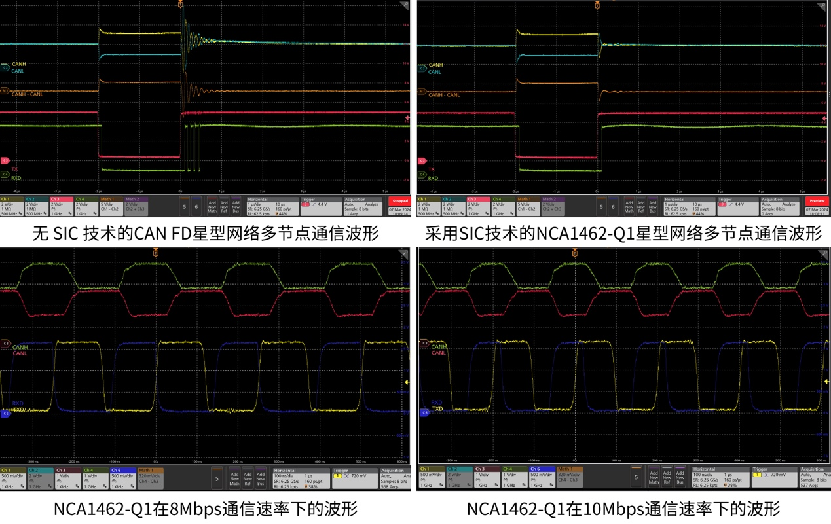Screen dimensions: 831x524
Task: Open Ch 2 badge in no-SIC waveform panel
Action: pyautogui.click(x=36, y=206)
